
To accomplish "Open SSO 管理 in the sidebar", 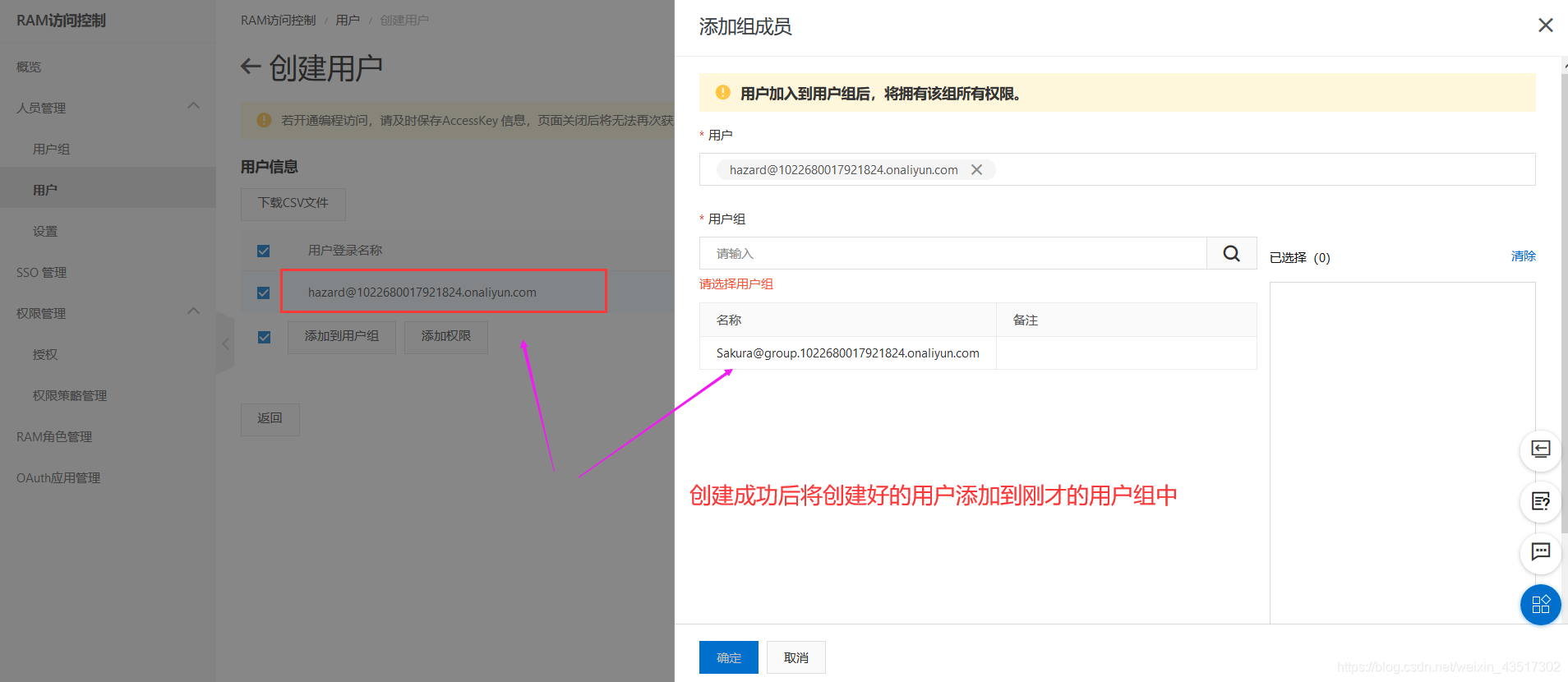I will [42, 273].
